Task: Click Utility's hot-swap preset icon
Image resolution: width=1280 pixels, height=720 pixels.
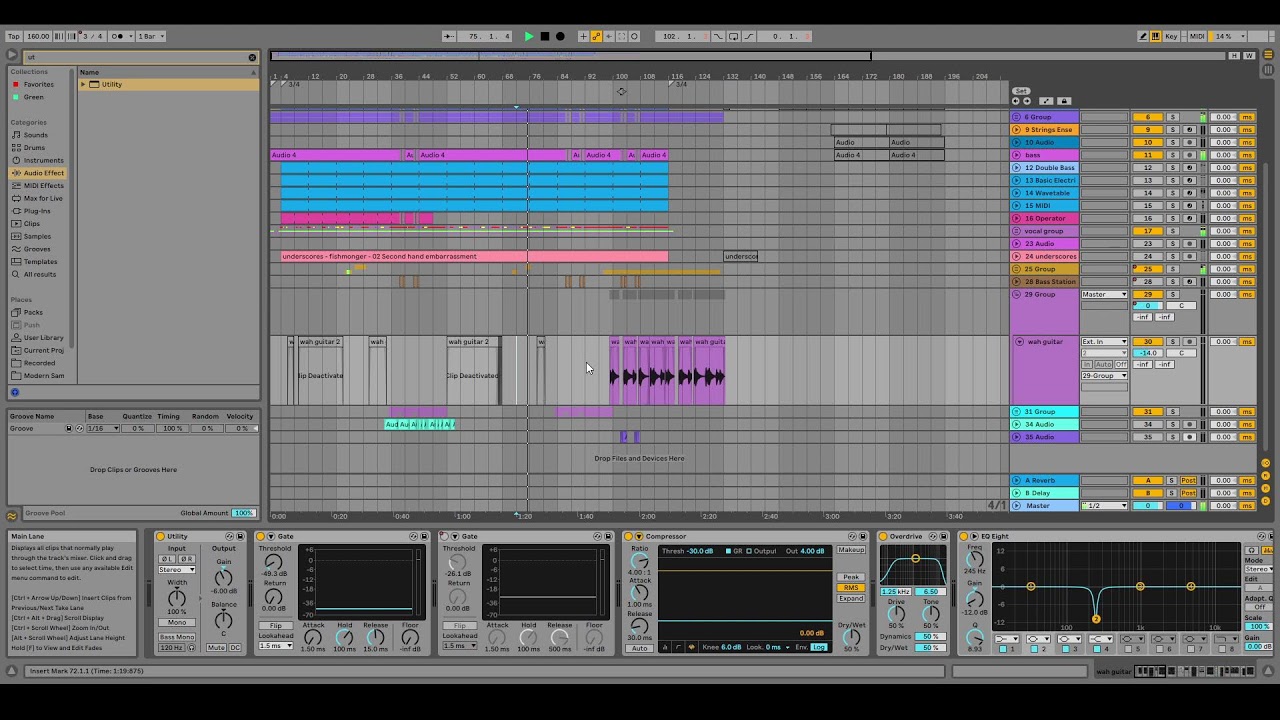Action: 229,536
